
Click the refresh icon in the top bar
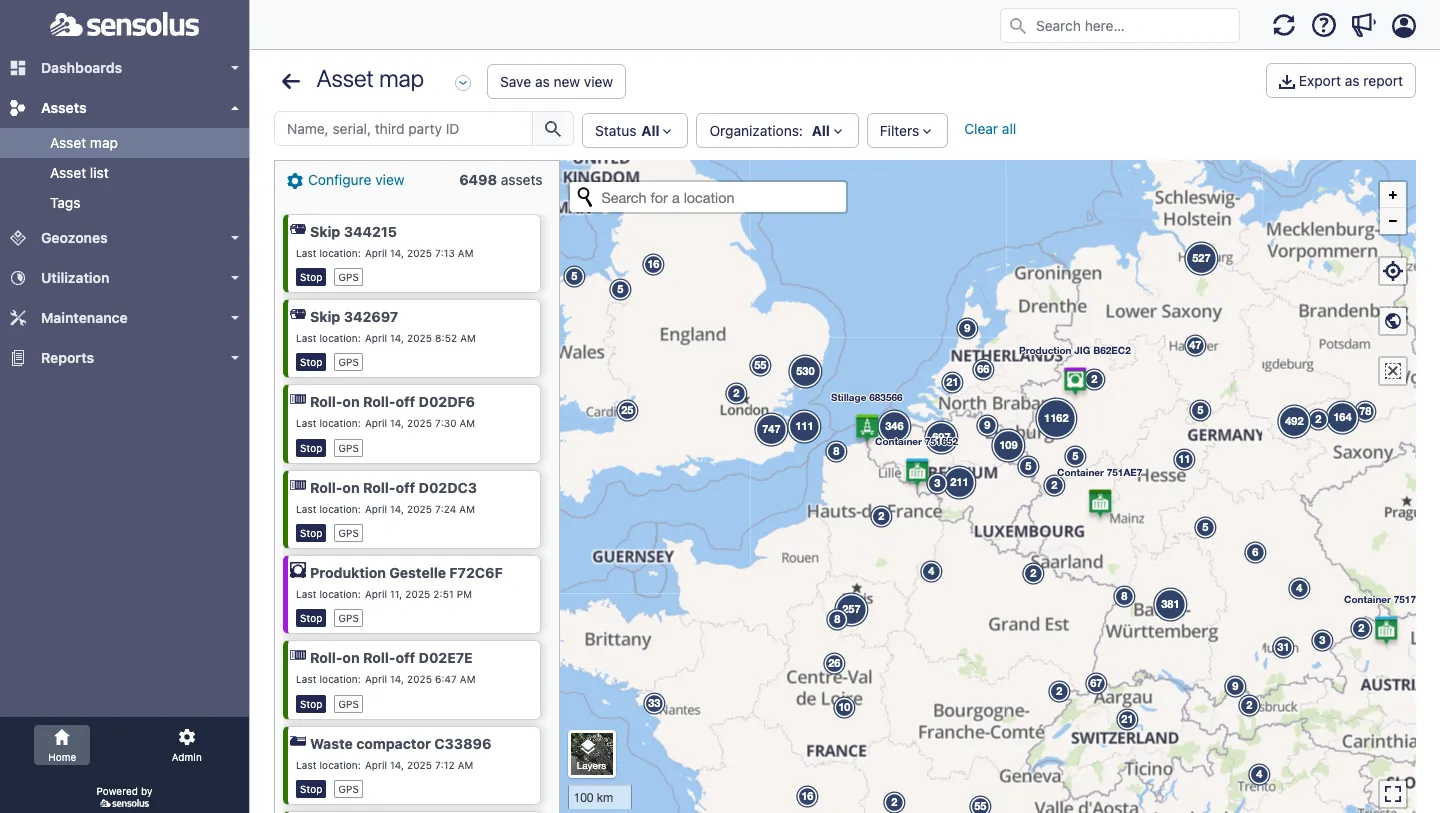[x=1284, y=26]
